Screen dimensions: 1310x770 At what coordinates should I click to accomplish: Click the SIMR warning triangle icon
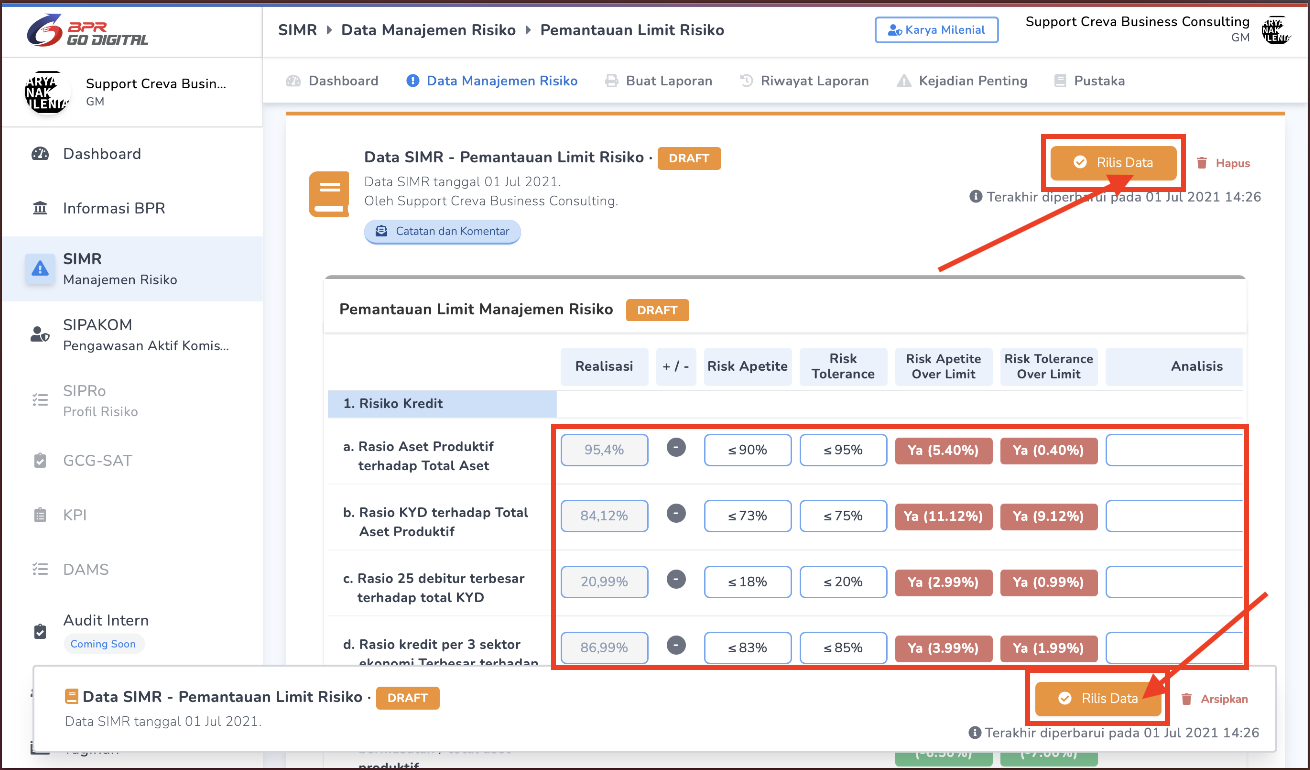[x=40, y=268]
